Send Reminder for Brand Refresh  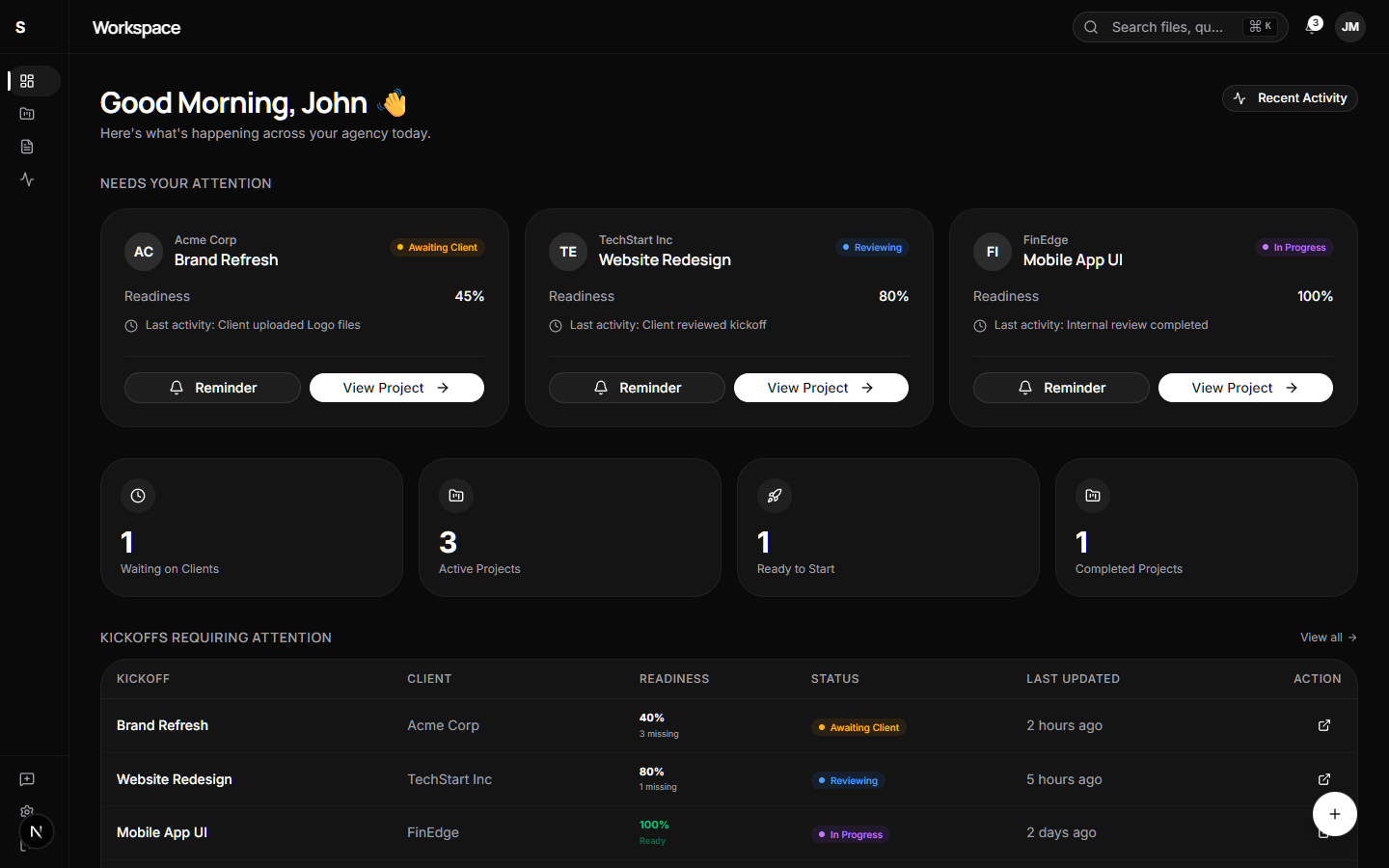tap(212, 388)
